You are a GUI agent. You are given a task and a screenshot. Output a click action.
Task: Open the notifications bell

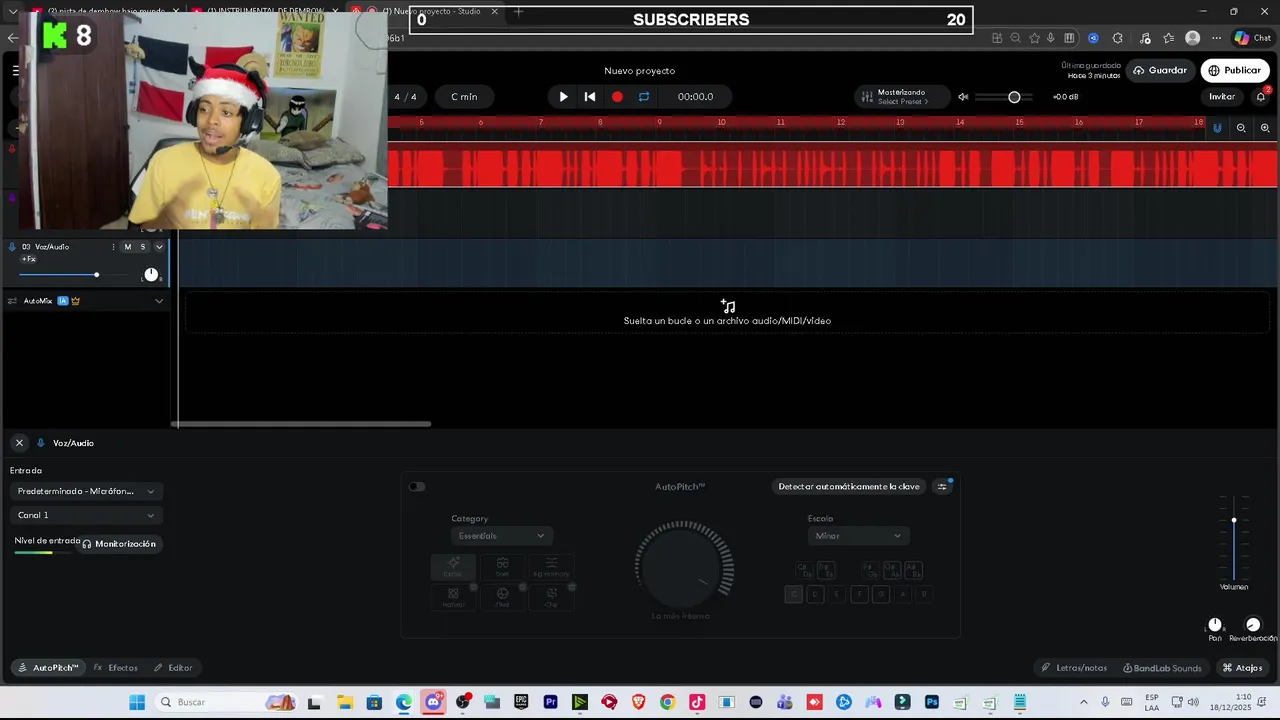1260,97
